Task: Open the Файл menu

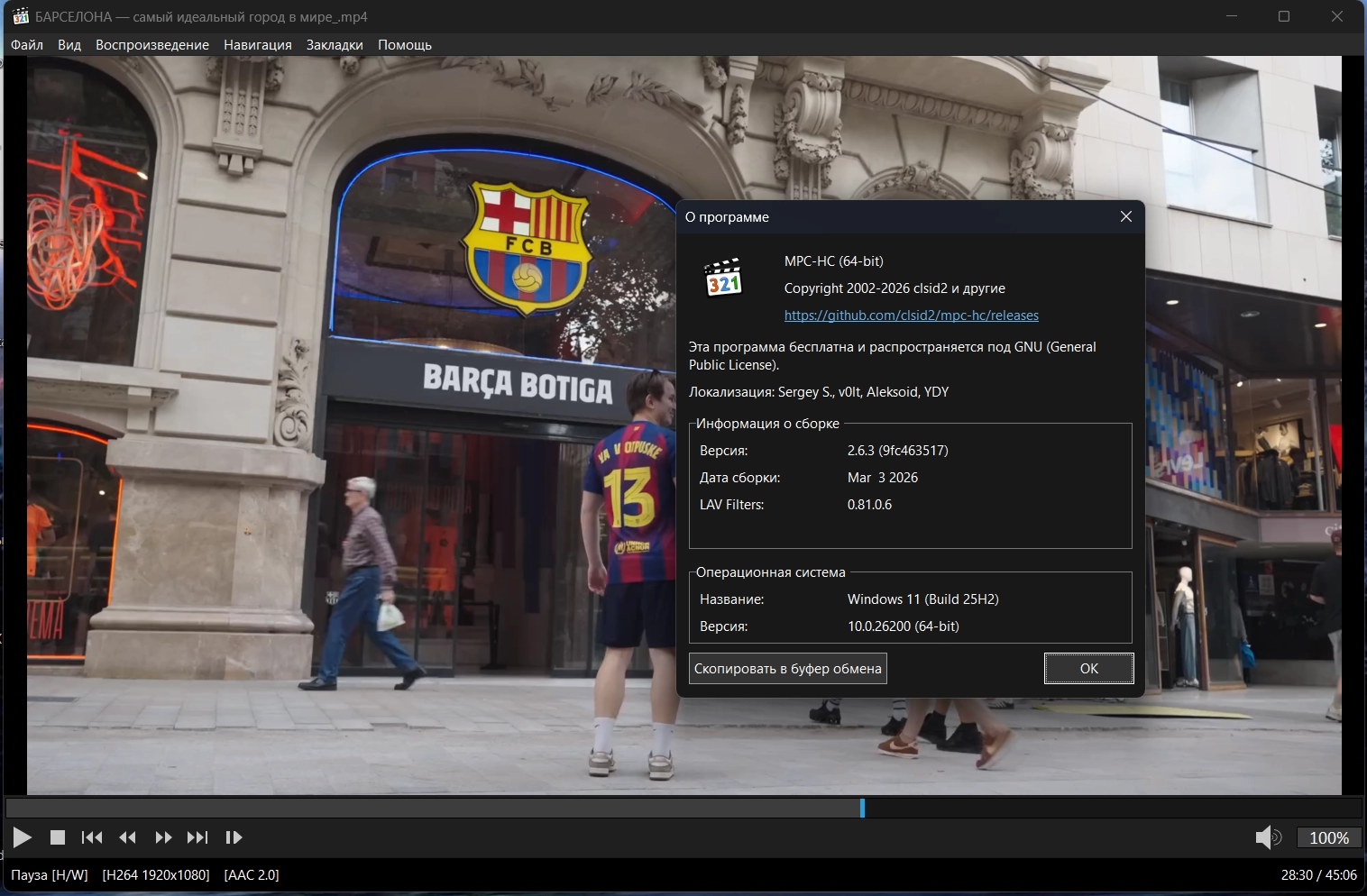Action: tap(27, 44)
